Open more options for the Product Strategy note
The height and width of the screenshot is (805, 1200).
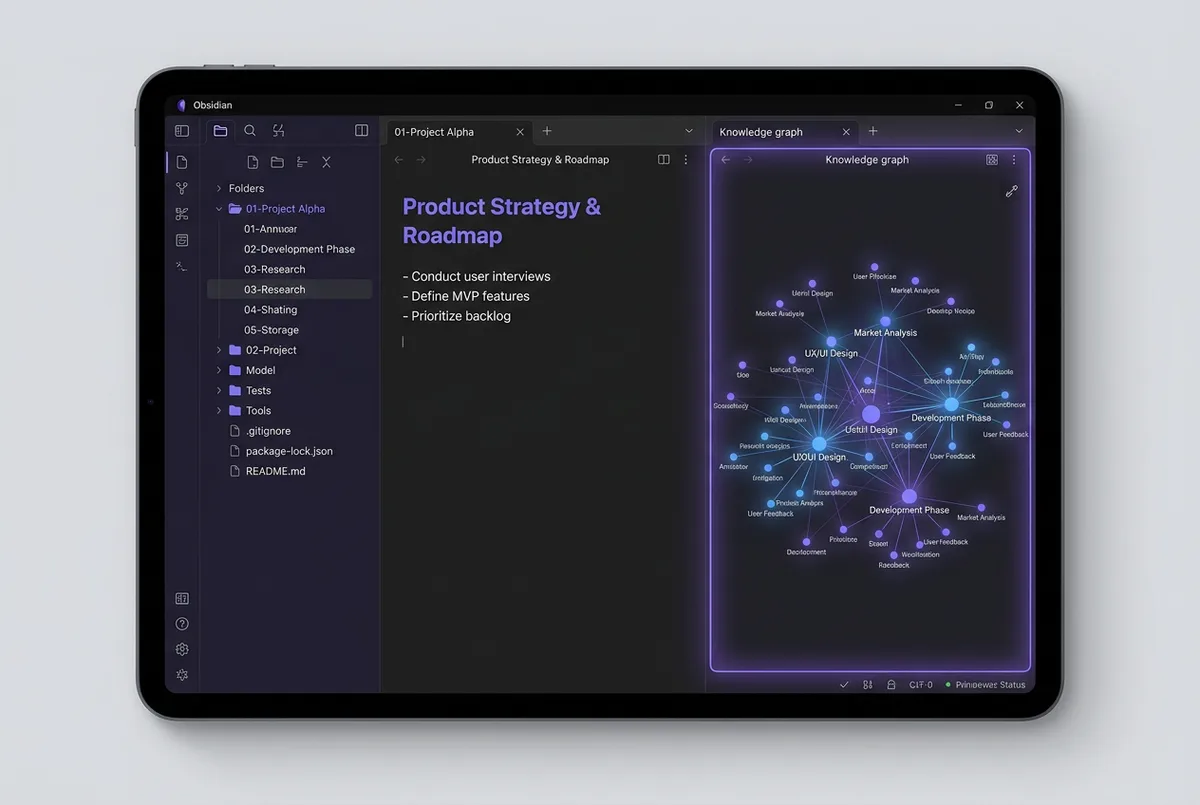click(x=686, y=160)
